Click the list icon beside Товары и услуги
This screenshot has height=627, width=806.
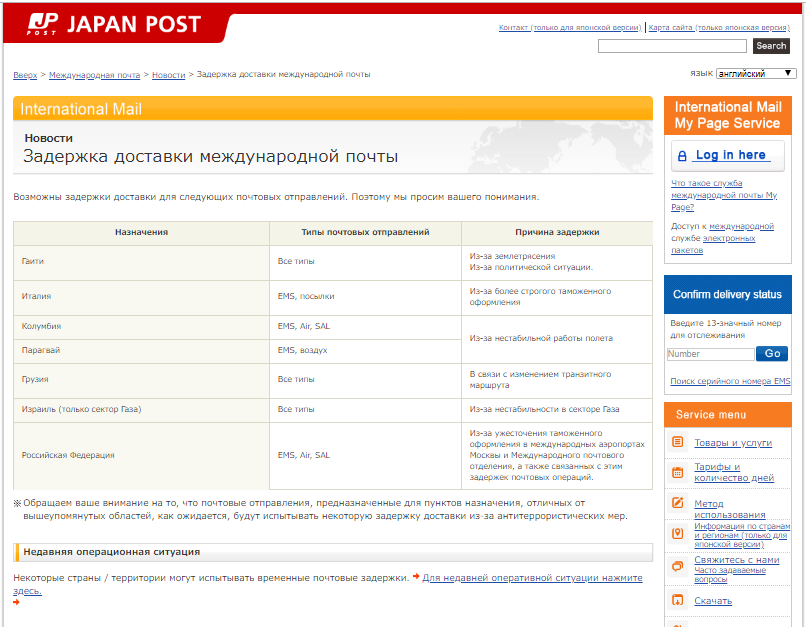tap(678, 442)
